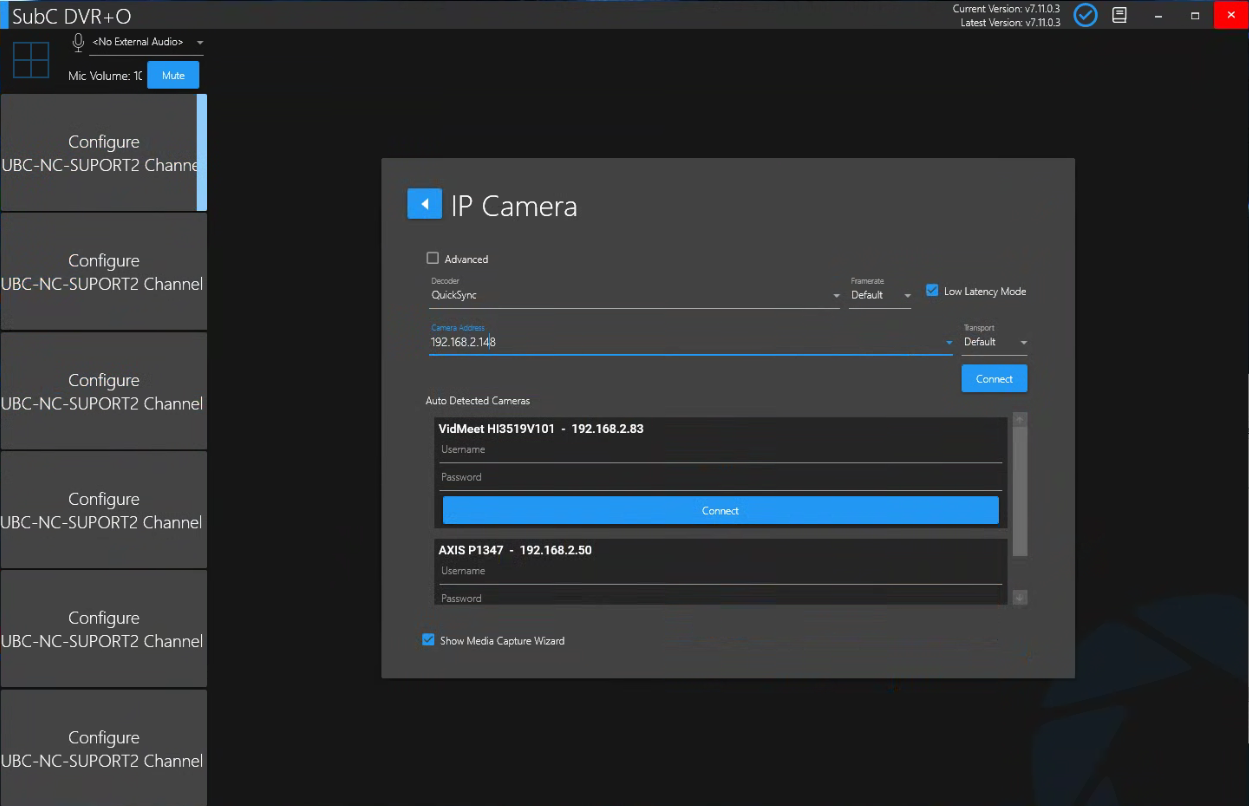This screenshot has width=1249, height=806.
Task: Click the microphone icon
Action: 78,42
